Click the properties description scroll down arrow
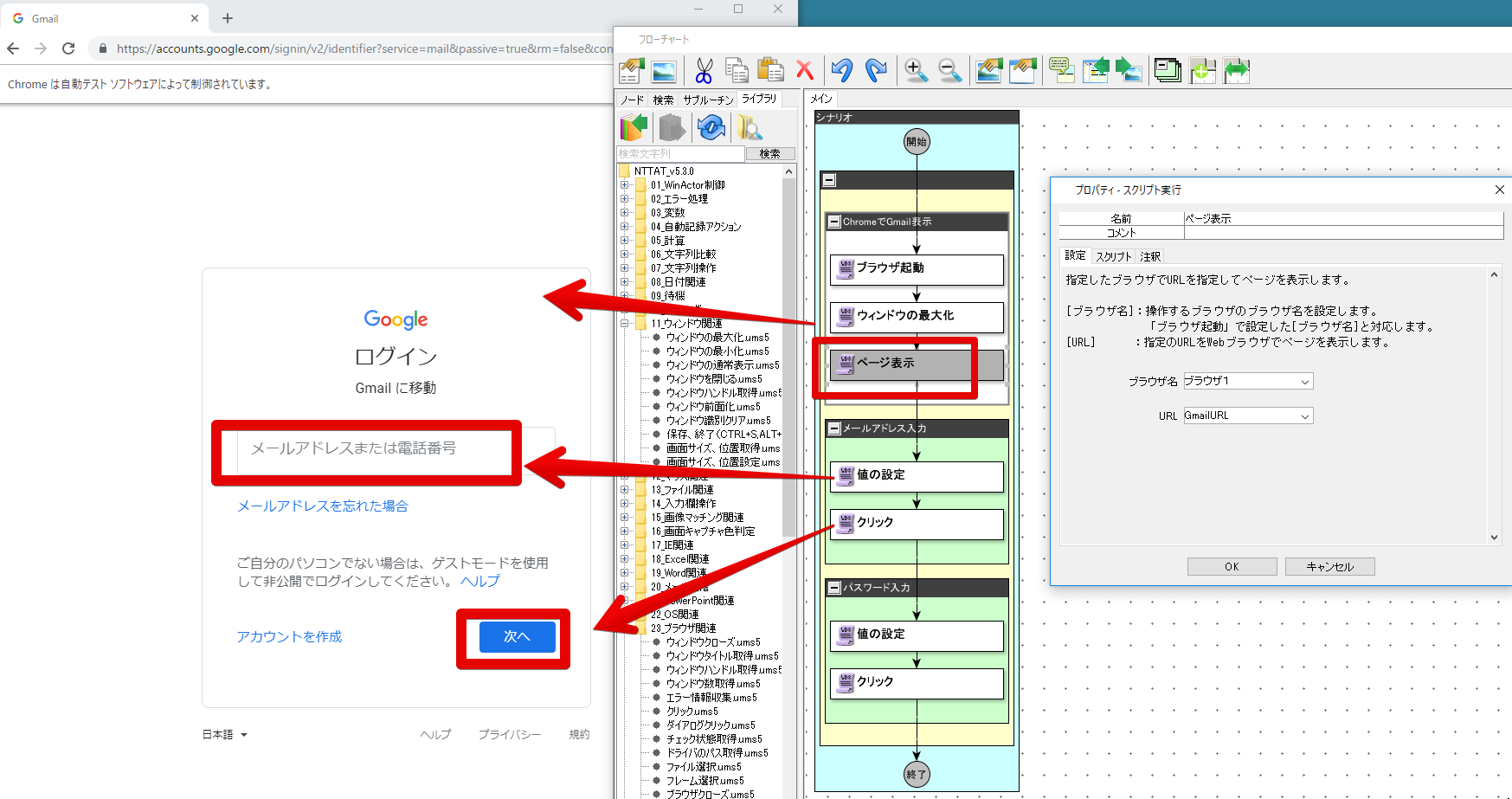The height and width of the screenshot is (799, 1512). point(1494,538)
